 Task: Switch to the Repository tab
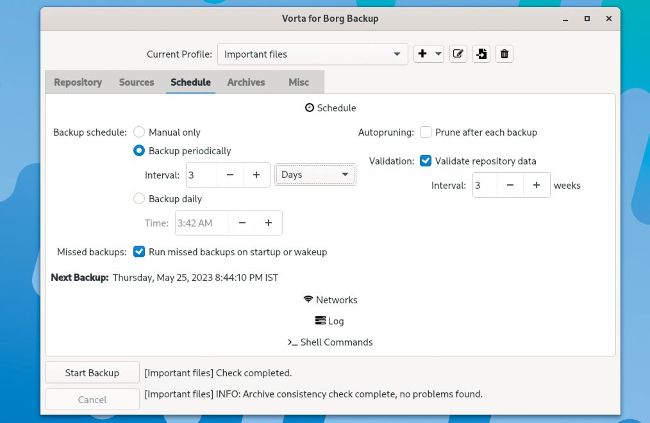point(78,82)
